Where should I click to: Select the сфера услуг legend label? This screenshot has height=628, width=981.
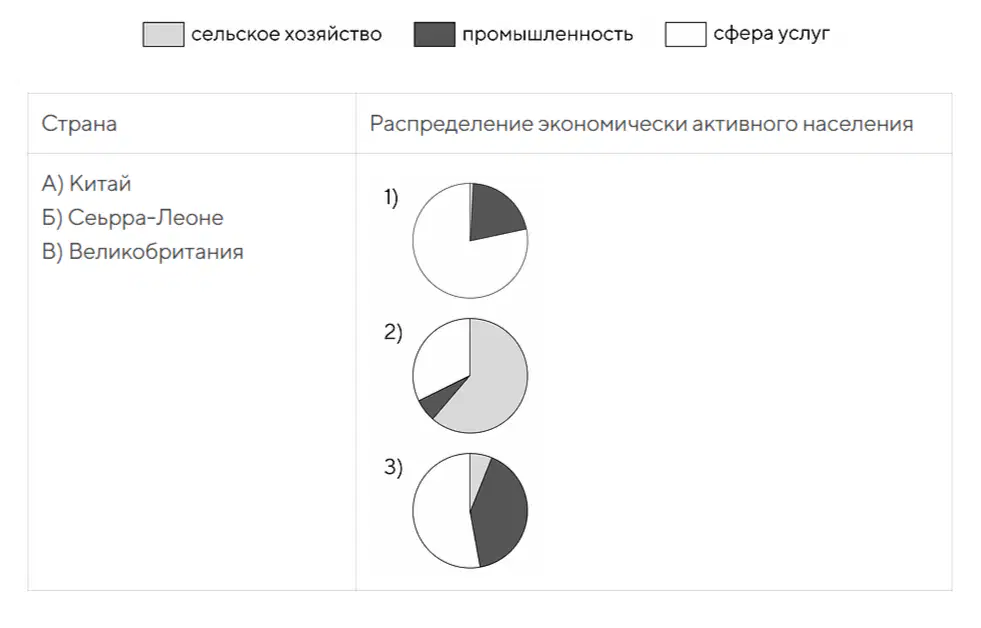[x=771, y=34]
